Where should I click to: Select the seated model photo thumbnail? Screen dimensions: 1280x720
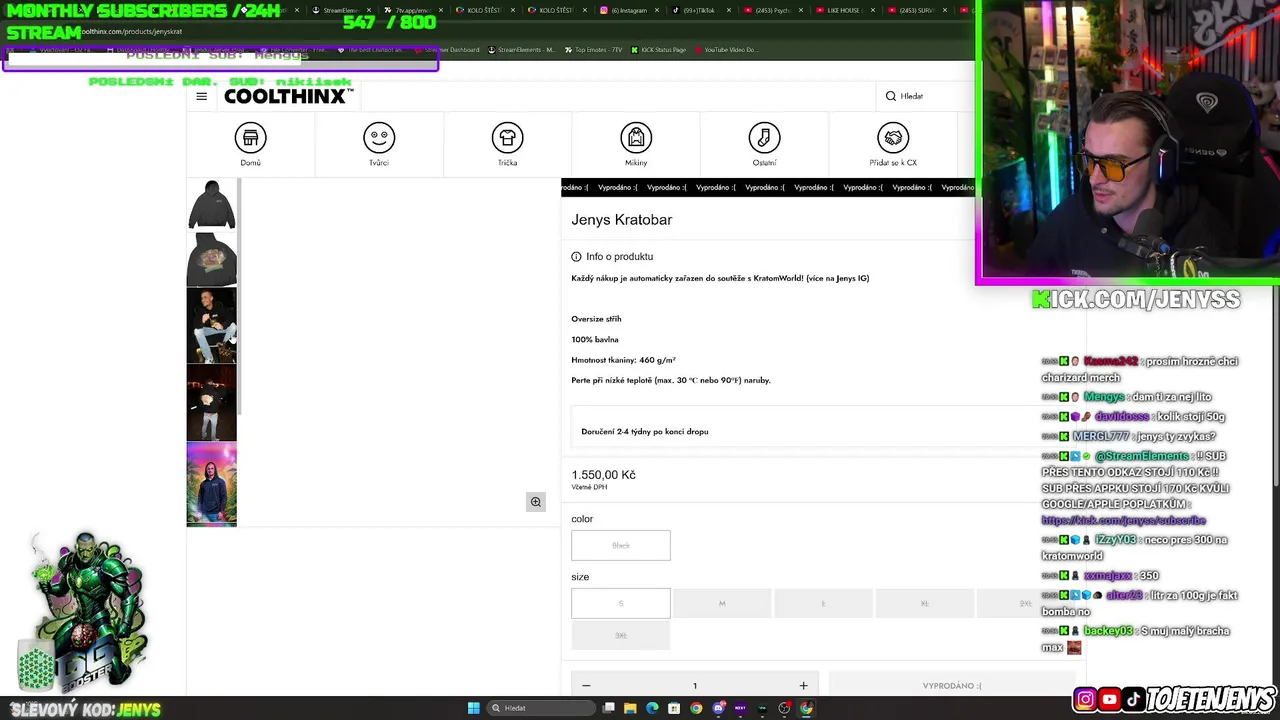point(212,325)
